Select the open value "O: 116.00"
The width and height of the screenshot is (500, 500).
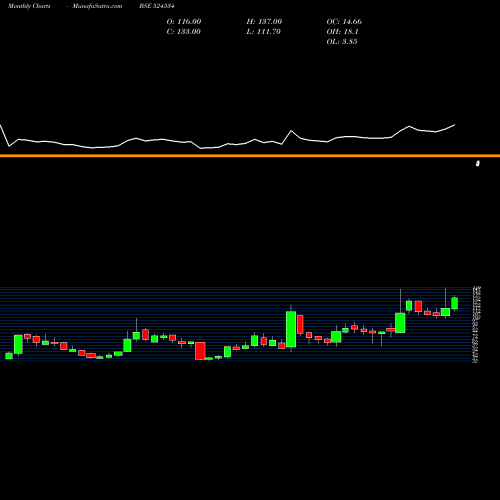pyautogui.click(x=184, y=22)
